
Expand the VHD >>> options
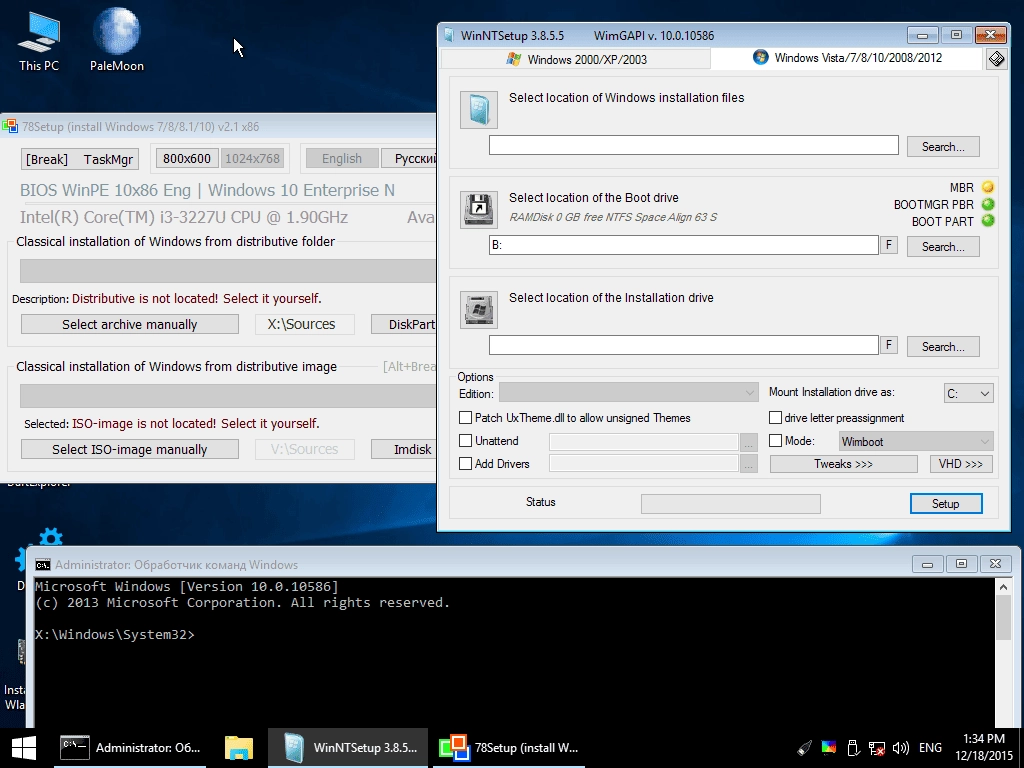pos(961,464)
